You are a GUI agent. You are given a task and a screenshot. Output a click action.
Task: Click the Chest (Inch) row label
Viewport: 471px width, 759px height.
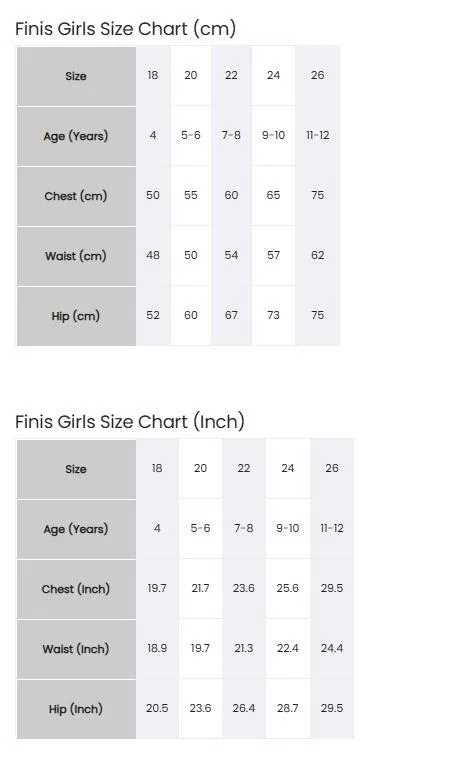(76, 589)
